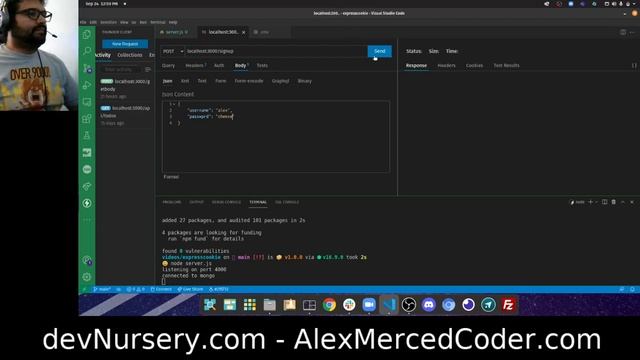This screenshot has height=360, width=640.
Task: Open the Run and Debug view in the activity bar
Action: pos(87,84)
